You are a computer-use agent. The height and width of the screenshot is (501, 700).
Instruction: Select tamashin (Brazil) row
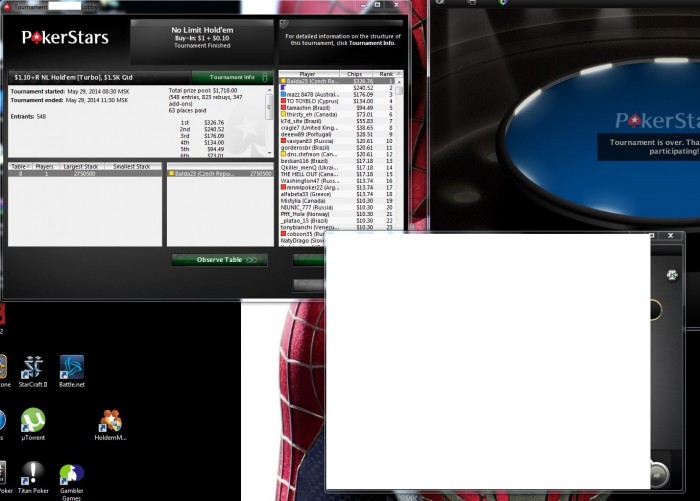pyautogui.click(x=337, y=108)
